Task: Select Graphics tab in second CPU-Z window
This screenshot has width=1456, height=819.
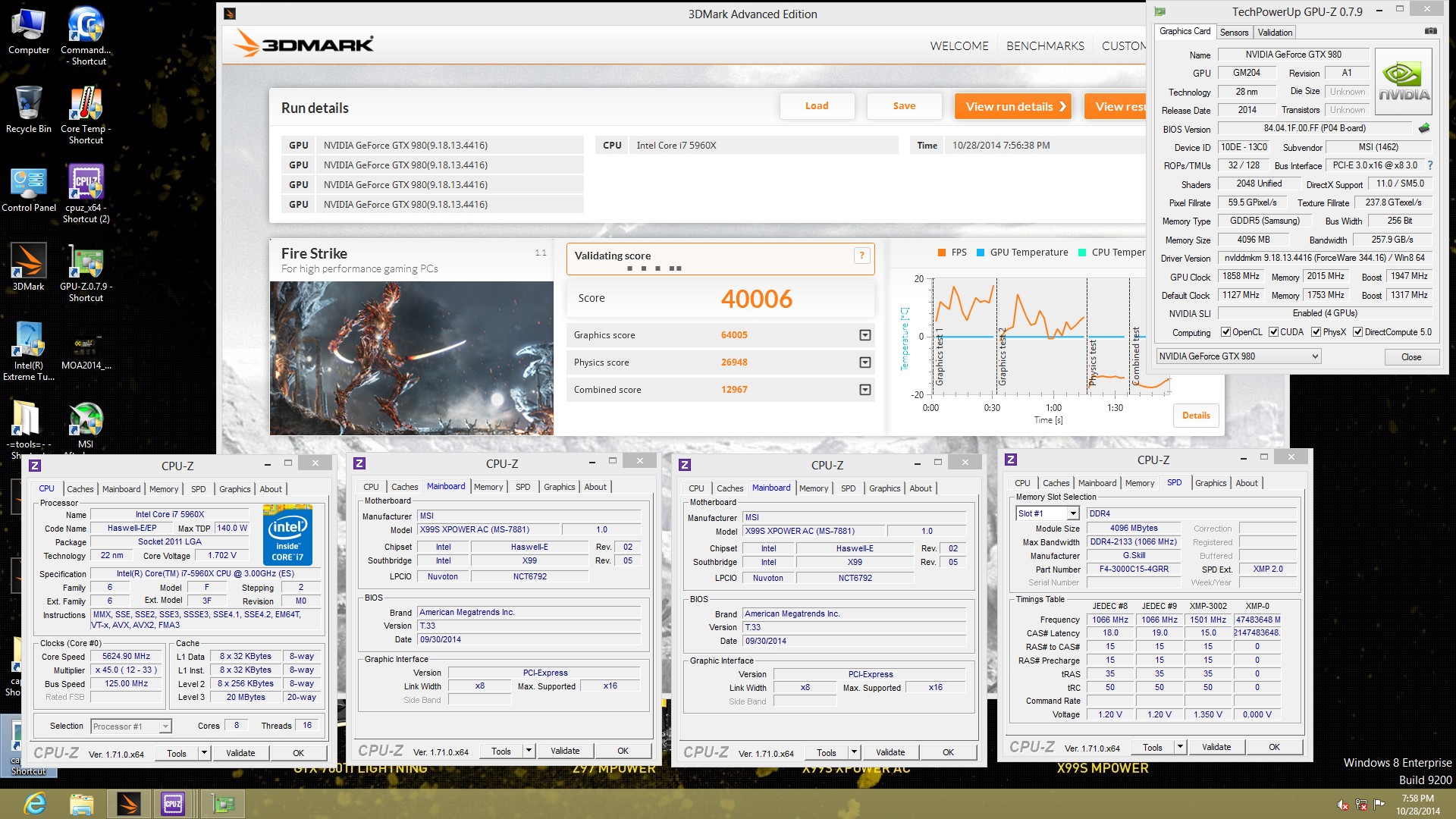Action: tap(559, 487)
